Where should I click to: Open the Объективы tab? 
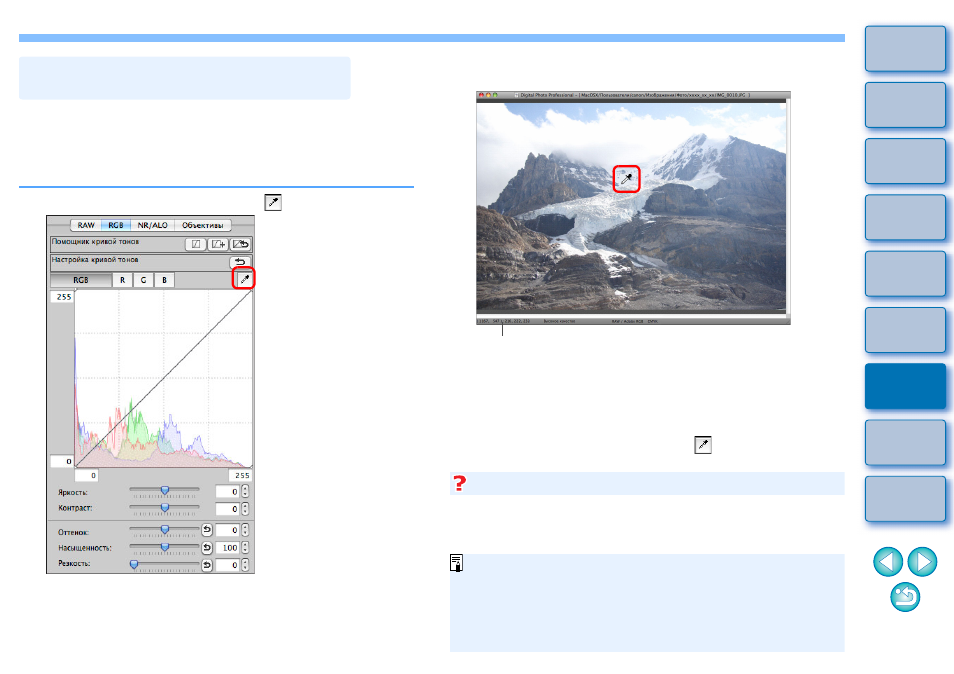[x=203, y=225]
